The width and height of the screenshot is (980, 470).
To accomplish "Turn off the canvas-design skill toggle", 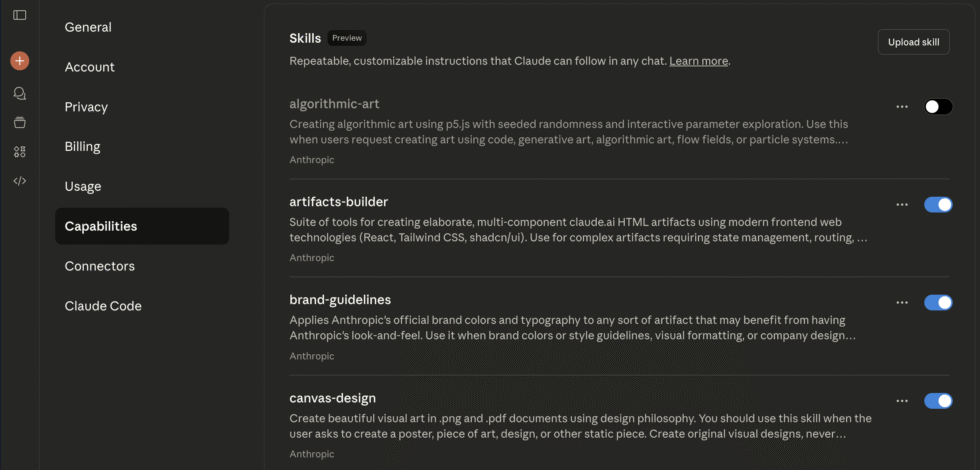I will (938, 401).
